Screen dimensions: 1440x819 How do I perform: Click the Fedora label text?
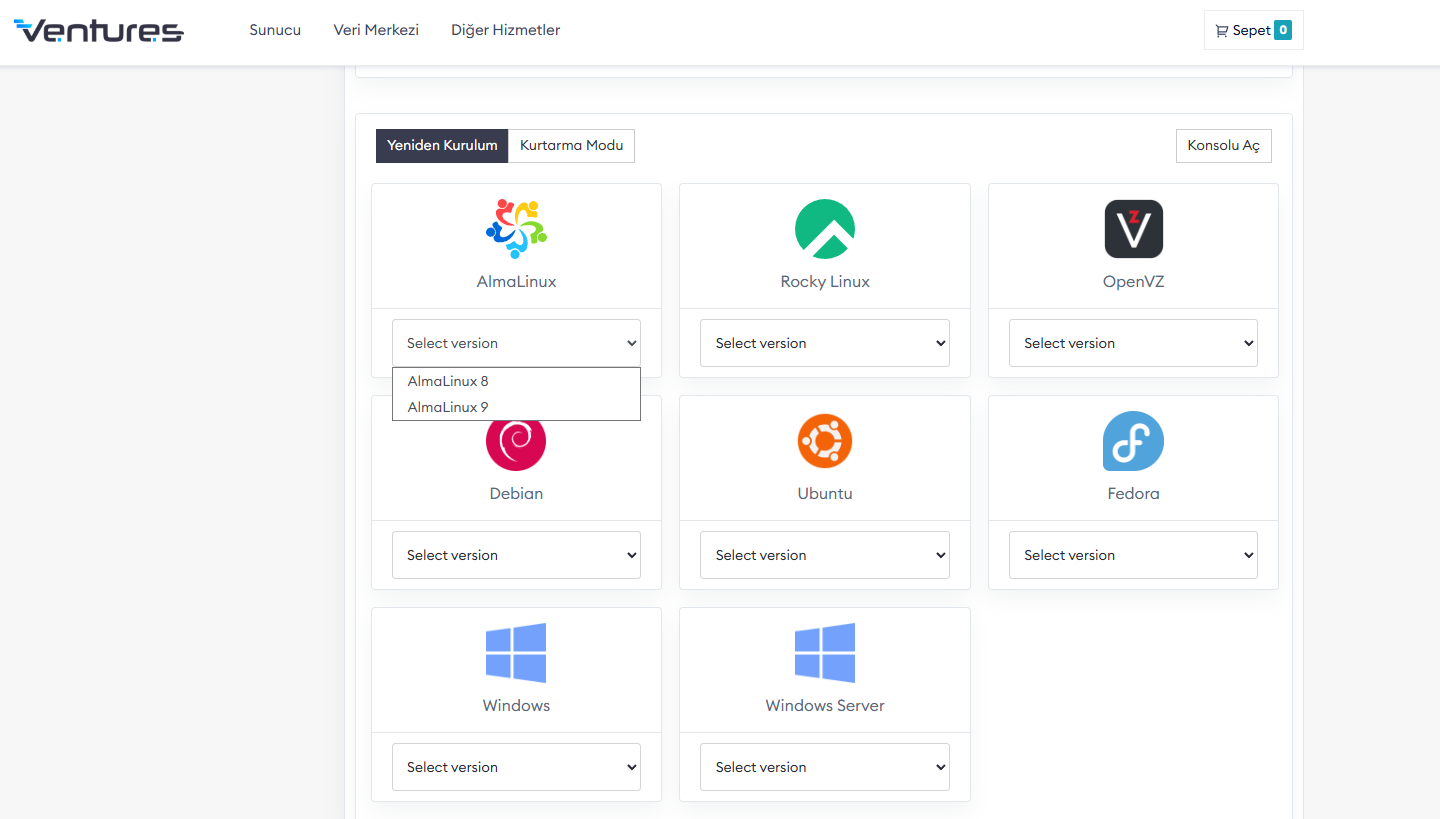1133,494
